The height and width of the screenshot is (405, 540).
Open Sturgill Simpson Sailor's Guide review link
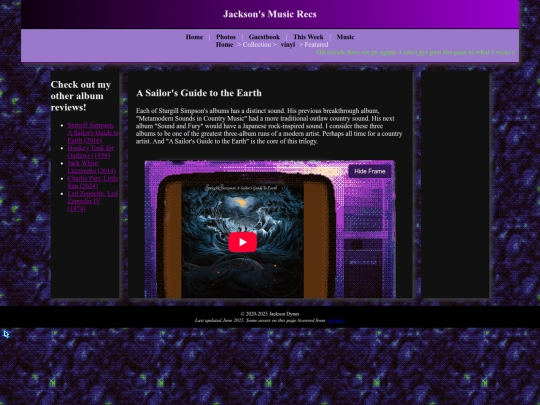click(93, 133)
